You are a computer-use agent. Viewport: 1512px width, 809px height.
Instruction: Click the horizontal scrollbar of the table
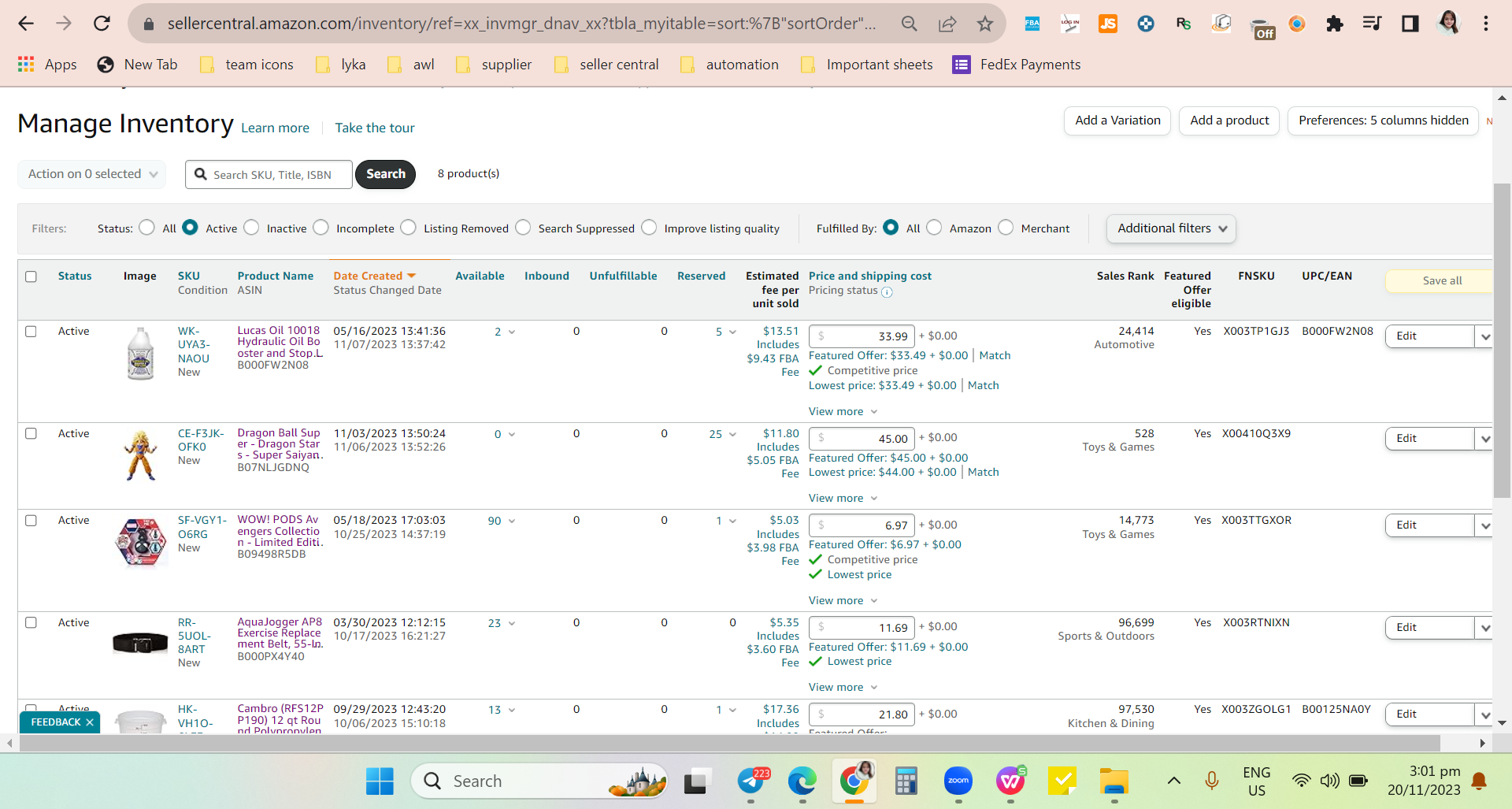(728, 743)
